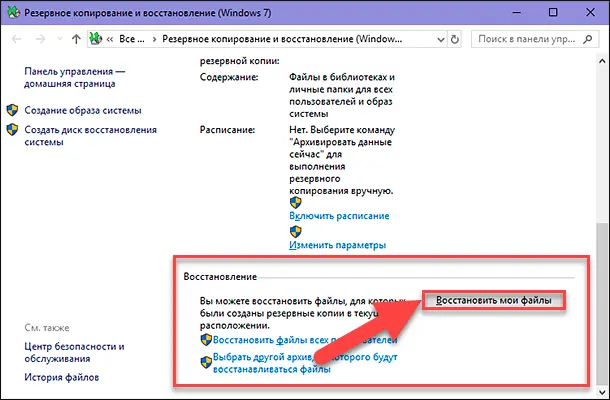610x400 pixels.
Task: Expand the address bar history dropdown
Action: point(441,39)
